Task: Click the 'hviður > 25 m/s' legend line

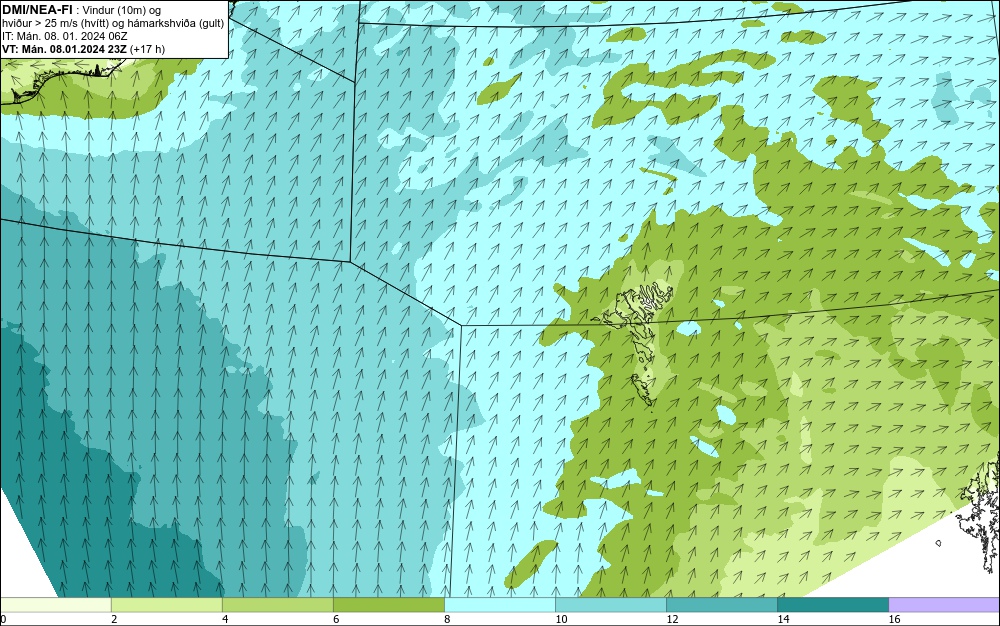Action: pyautogui.click(x=113, y=24)
